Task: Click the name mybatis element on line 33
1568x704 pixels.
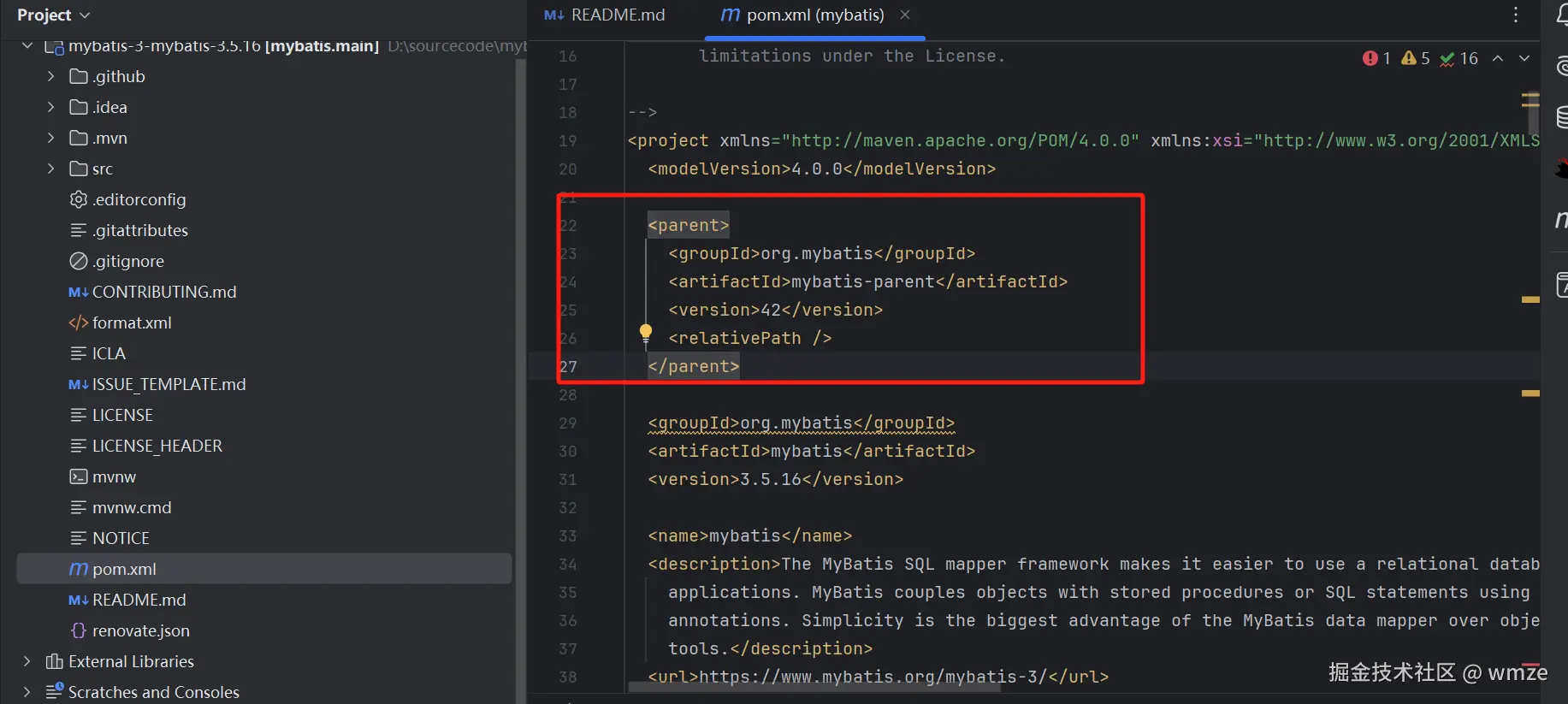Action: (x=750, y=535)
